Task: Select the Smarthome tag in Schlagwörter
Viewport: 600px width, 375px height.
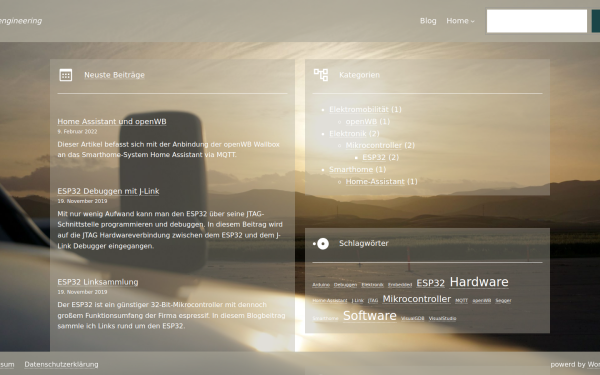Action: click(x=325, y=318)
